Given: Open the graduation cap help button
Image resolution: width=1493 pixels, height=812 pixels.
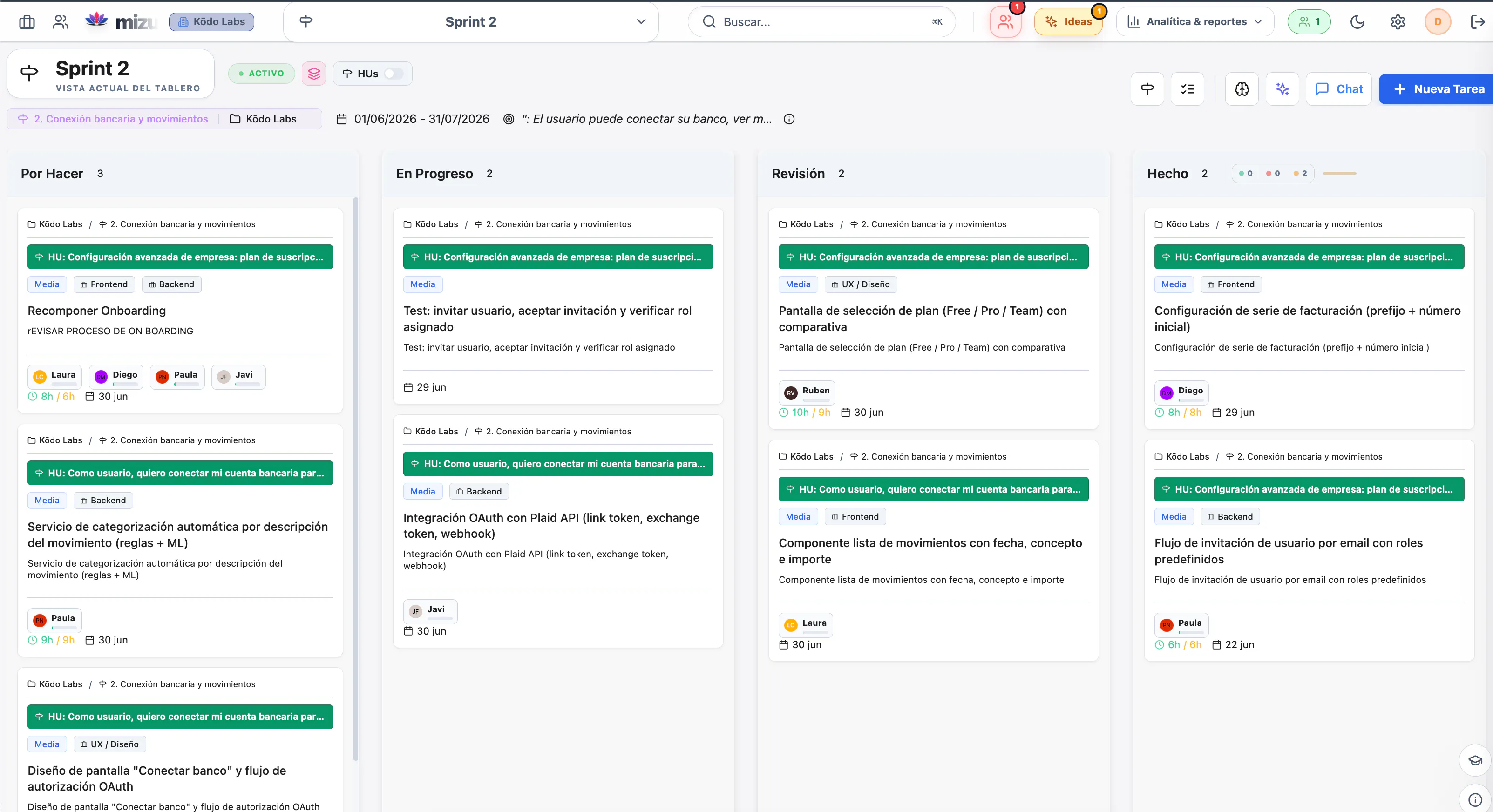Looking at the screenshot, I should 1475,760.
